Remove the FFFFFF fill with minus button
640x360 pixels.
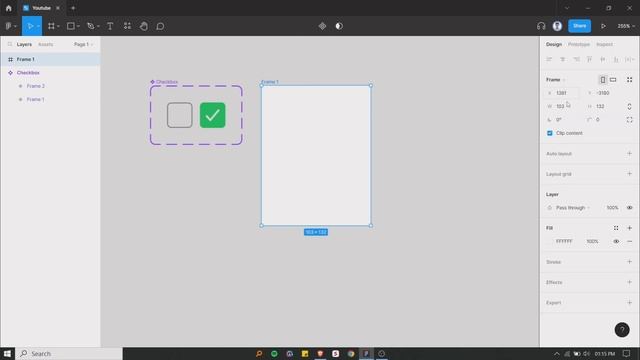click(629, 241)
